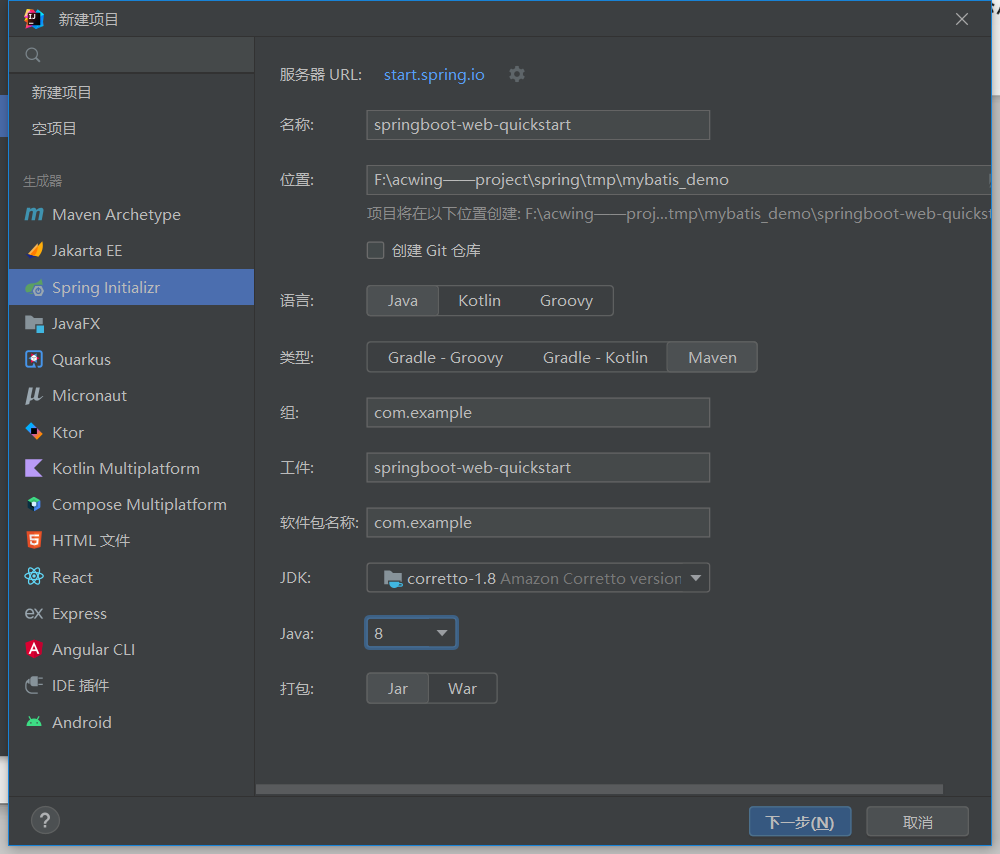The width and height of the screenshot is (1000, 854).
Task: Select the React generator
Action: (x=132, y=577)
